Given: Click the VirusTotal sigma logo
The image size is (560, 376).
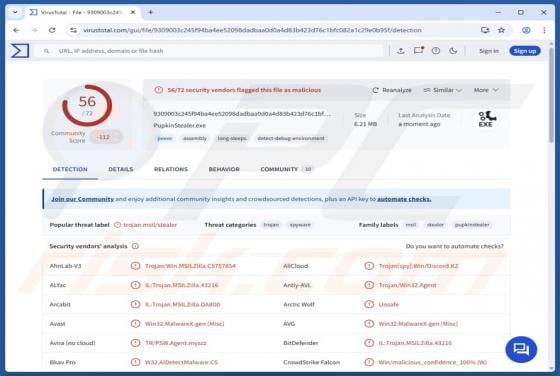Looking at the screenshot, I should (20, 51).
